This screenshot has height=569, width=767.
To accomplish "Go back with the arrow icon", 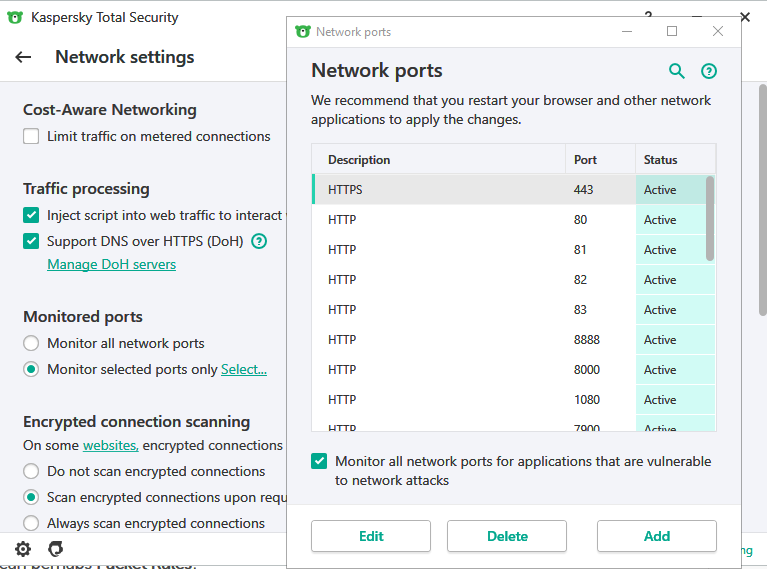I will click(24, 57).
